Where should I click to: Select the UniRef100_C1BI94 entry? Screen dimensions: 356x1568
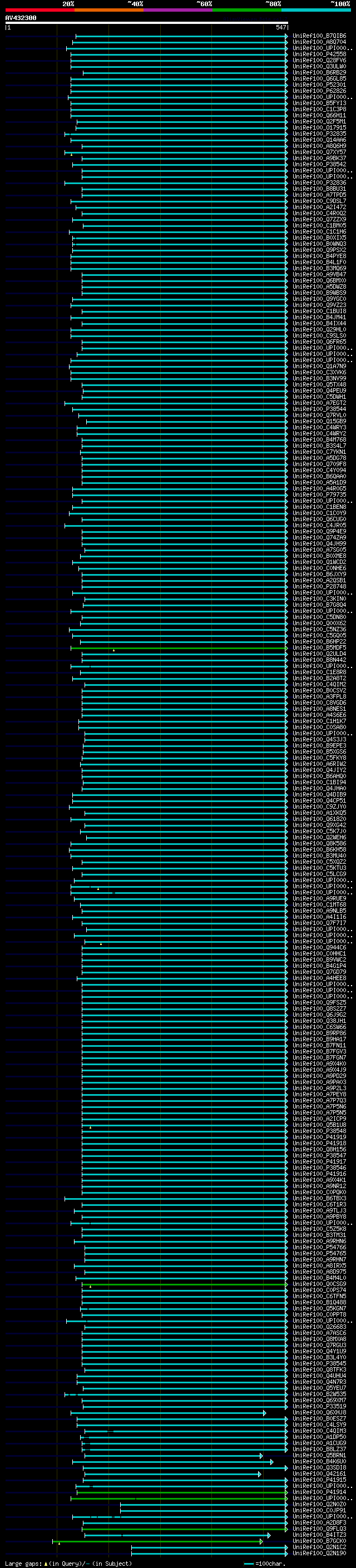tap(319, 782)
